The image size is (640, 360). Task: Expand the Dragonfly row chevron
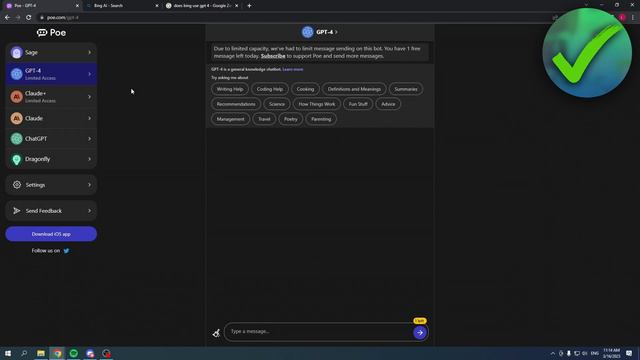[x=89, y=159]
